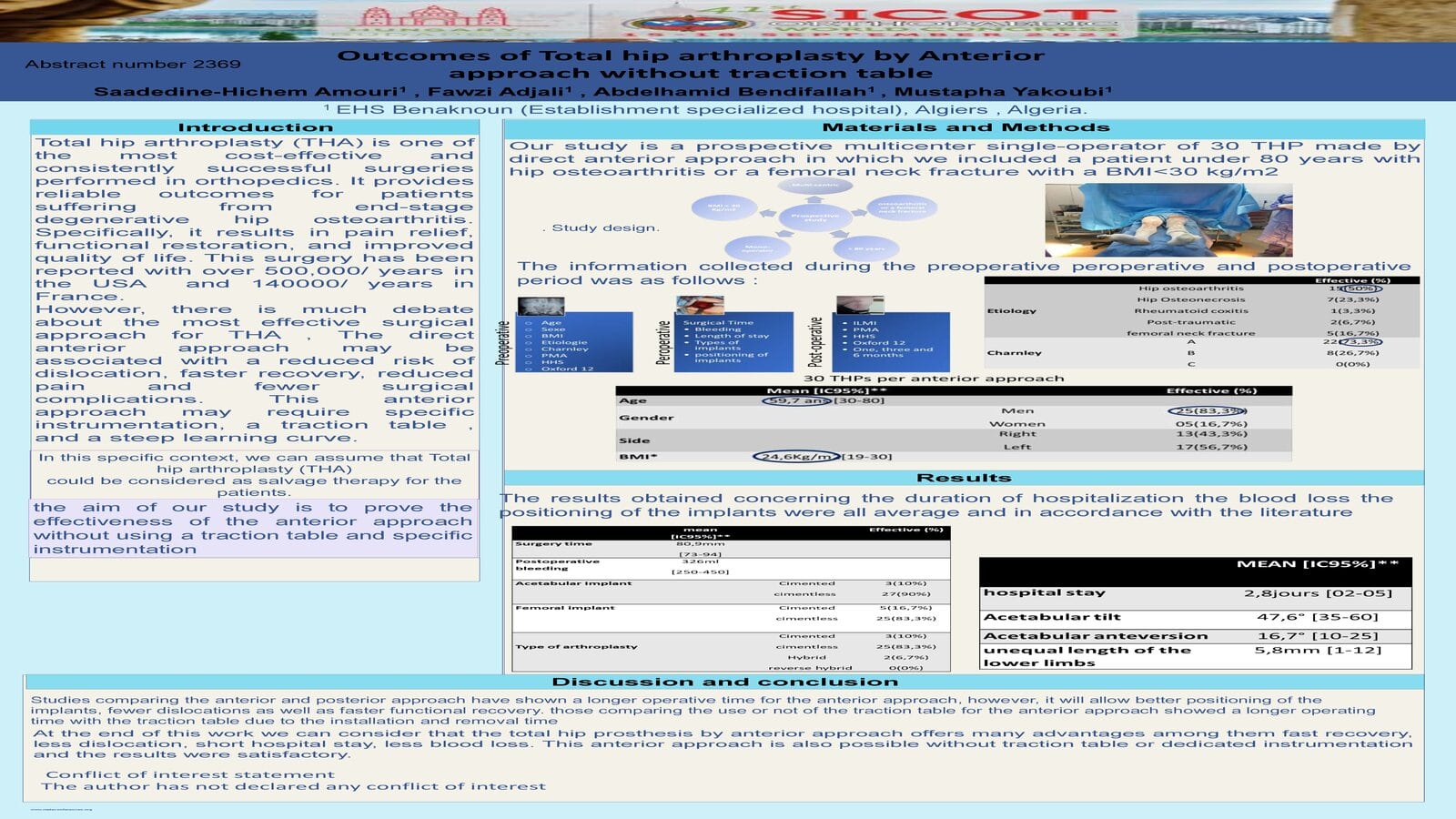Click the Abstract number 2369 text
The width and height of the screenshot is (1456, 819).
(x=133, y=64)
